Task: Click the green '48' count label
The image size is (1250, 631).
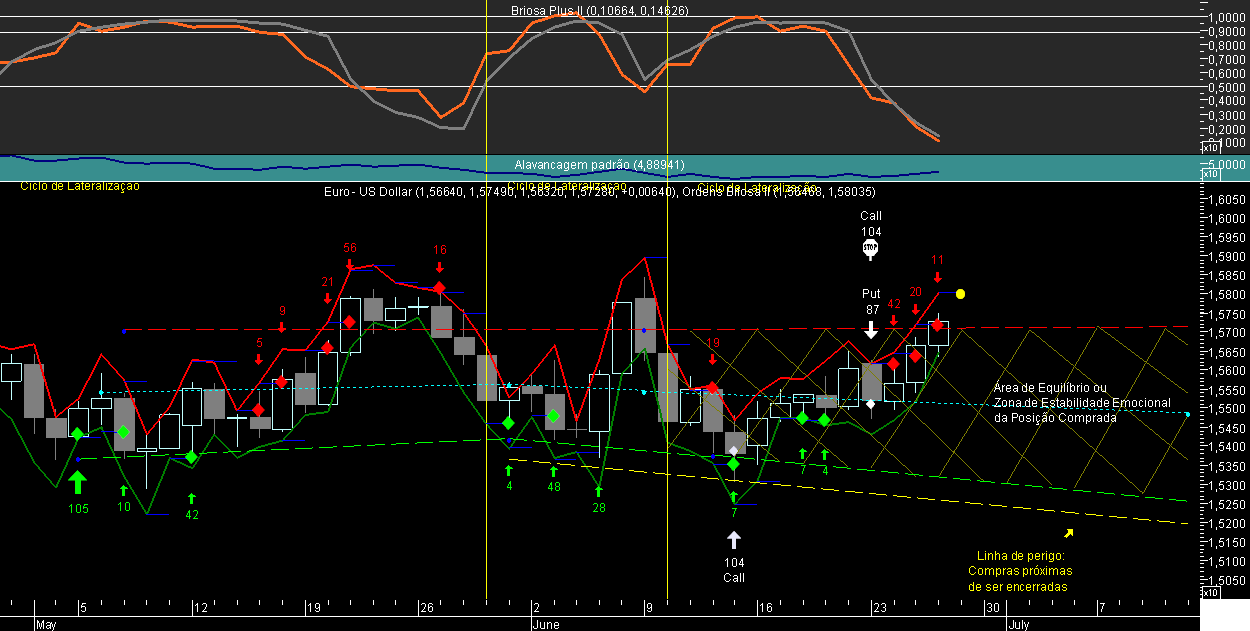Action: (x=553, y=487)
